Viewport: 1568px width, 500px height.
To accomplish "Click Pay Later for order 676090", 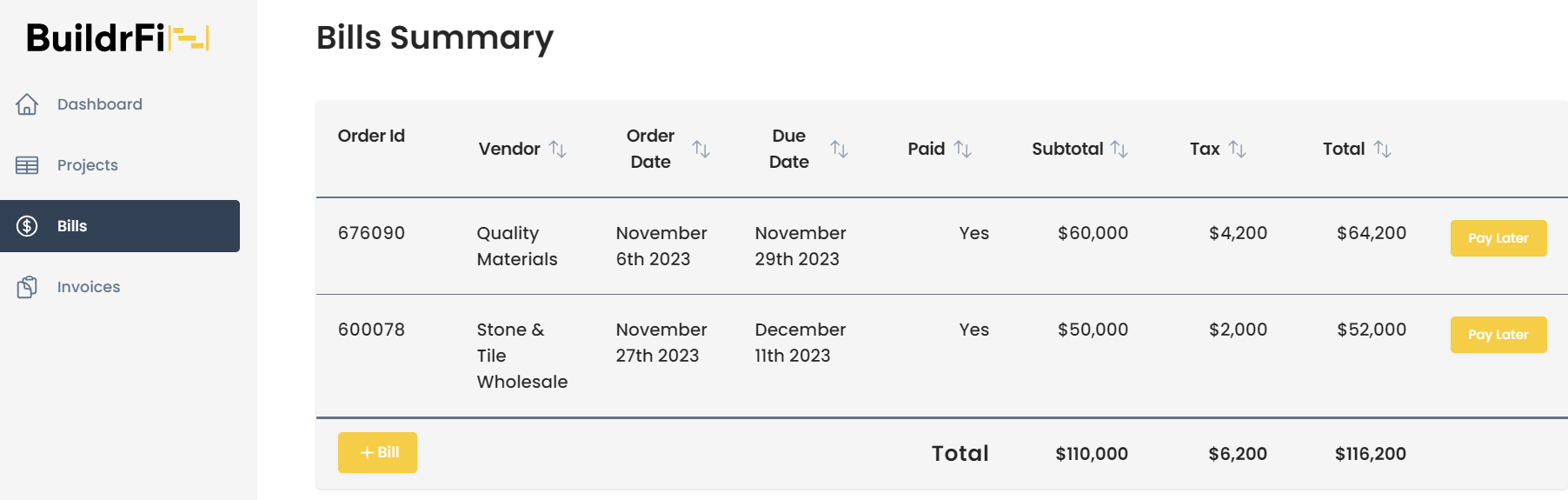I will click(1498, 238).
